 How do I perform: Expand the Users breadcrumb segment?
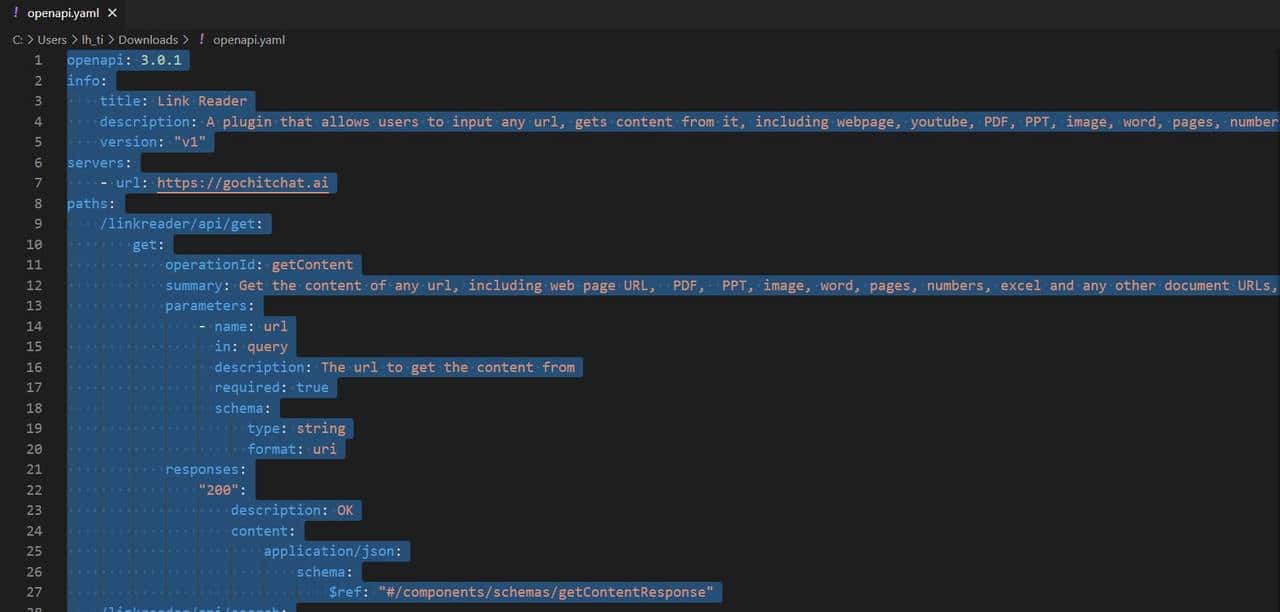pos(52,40)
